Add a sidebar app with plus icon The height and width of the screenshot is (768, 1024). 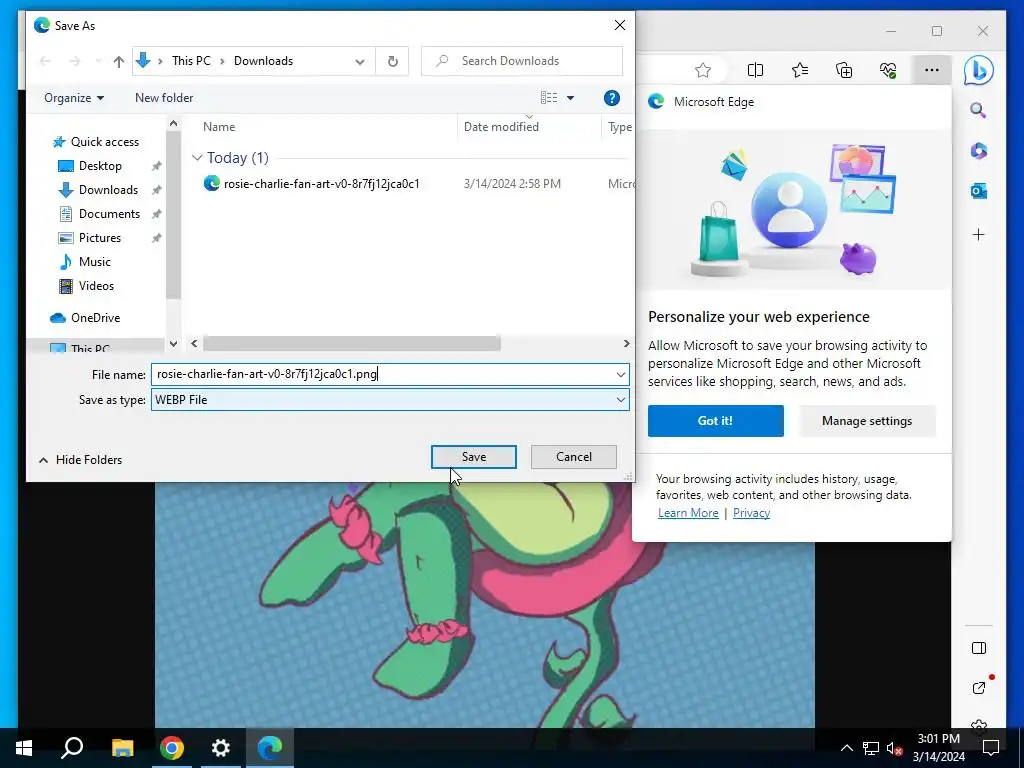[x=978, y=234]
